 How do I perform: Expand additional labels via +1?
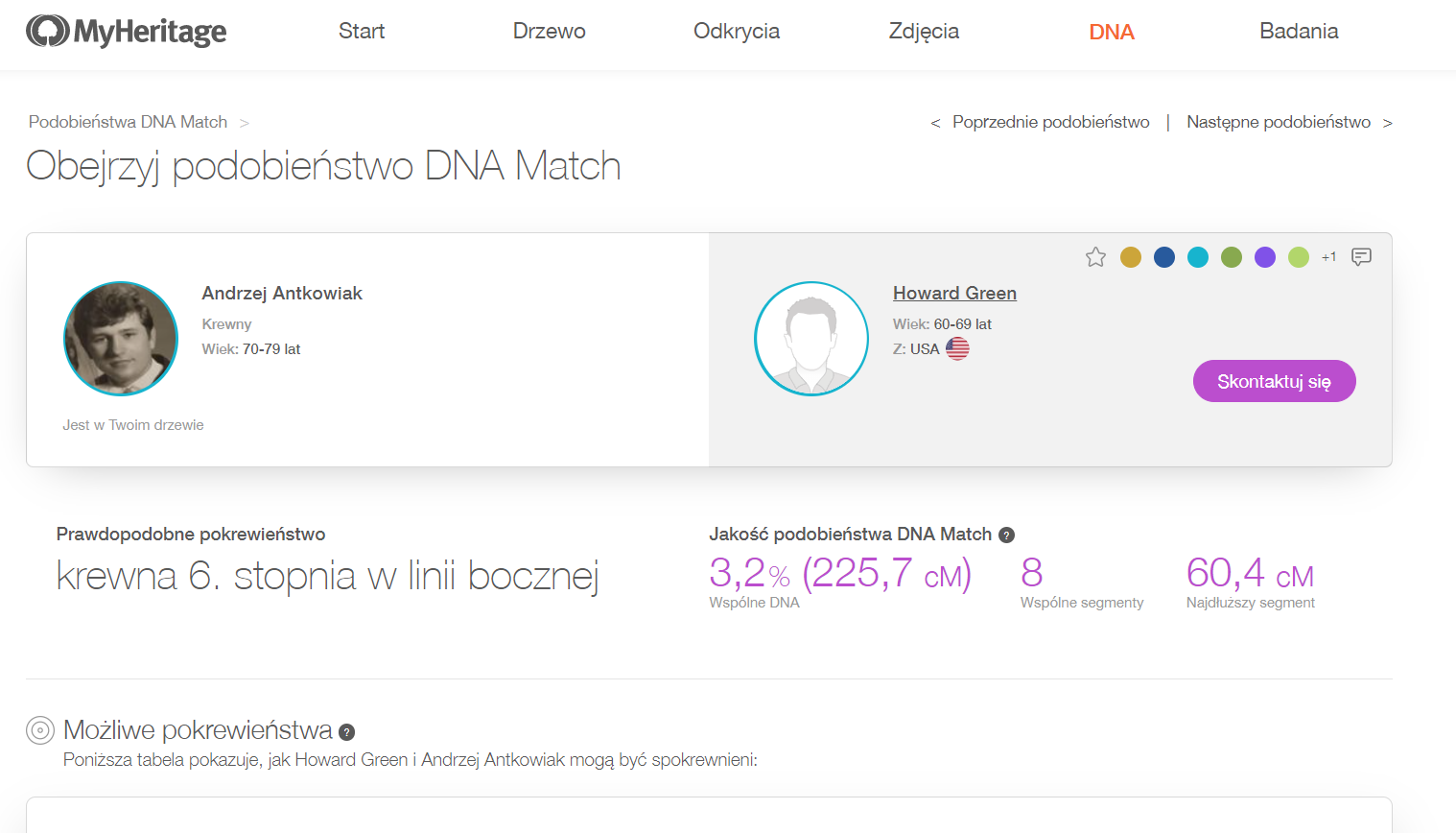(x=1328, y=256)
